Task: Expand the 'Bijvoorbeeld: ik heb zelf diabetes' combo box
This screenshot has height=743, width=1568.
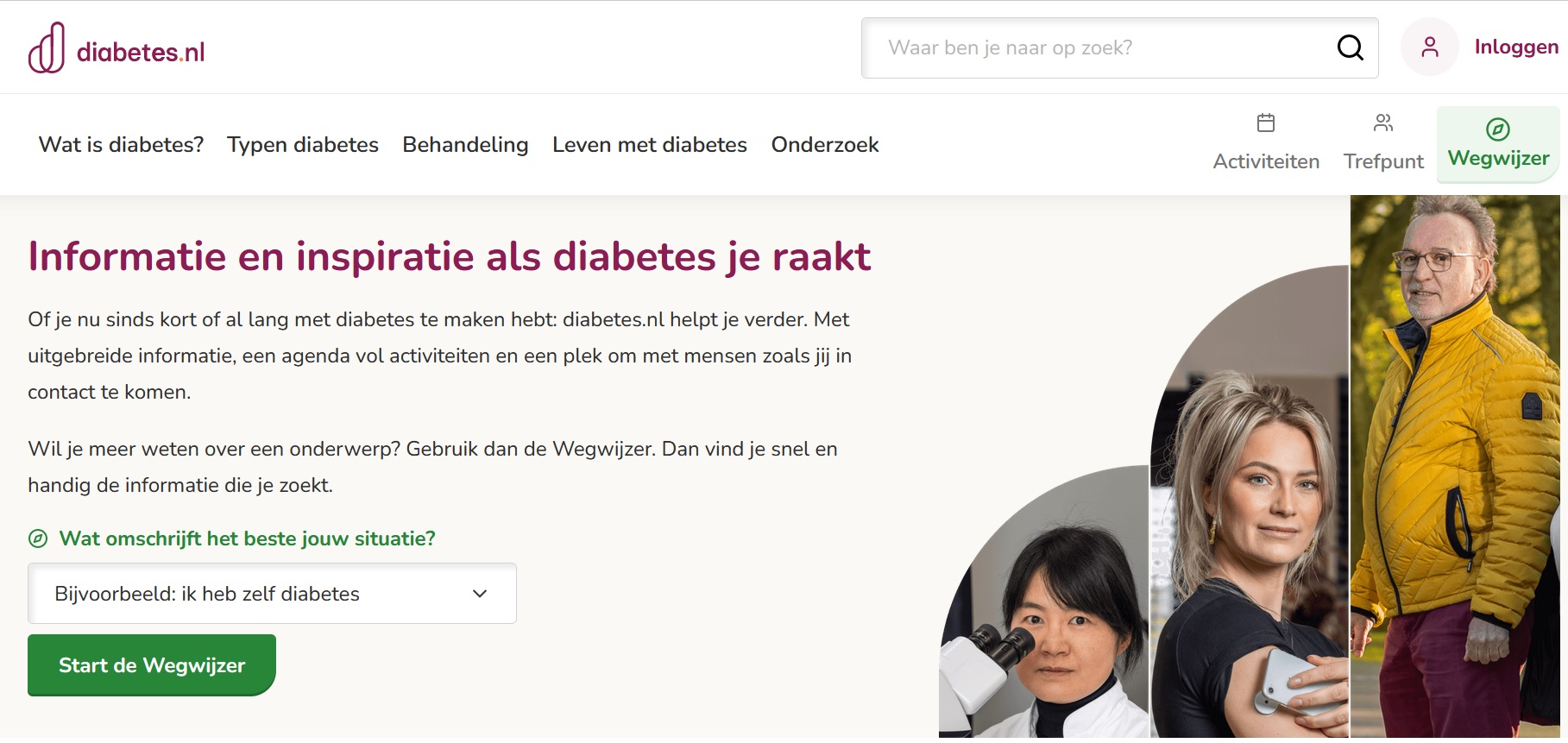Action: pos(272,594)
